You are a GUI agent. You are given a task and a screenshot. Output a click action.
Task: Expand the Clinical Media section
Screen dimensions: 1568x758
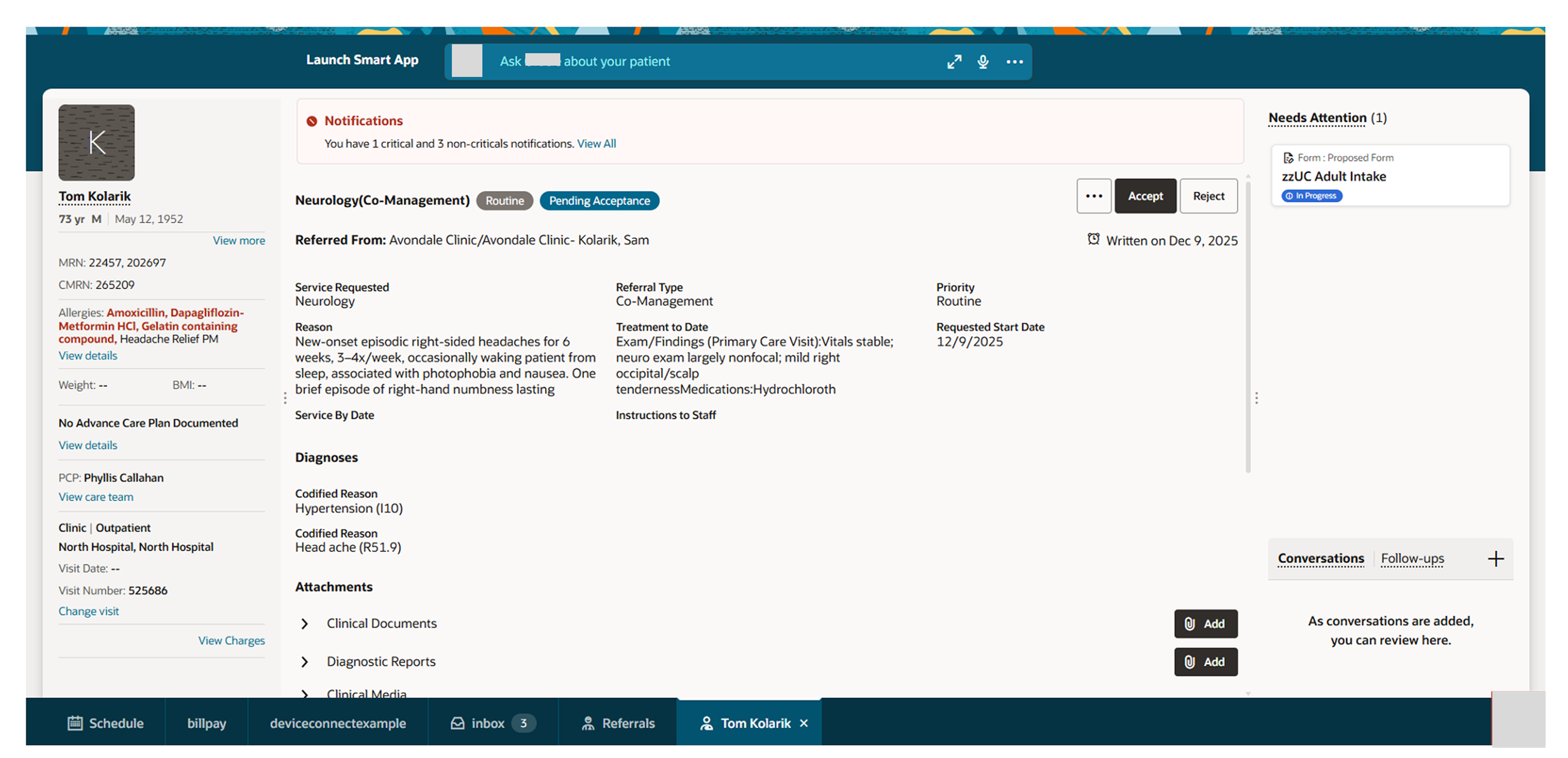tap(304, 693)
